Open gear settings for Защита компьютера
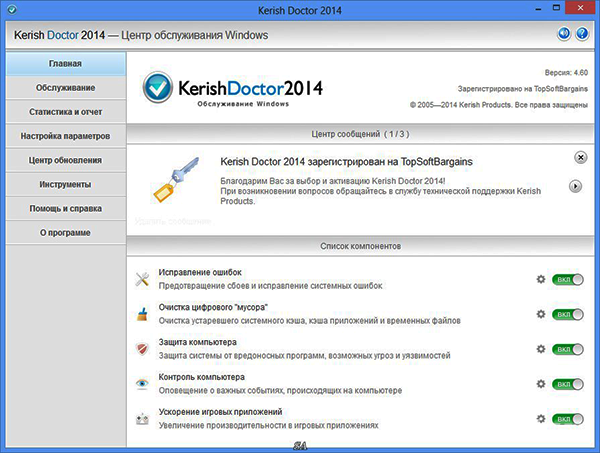600x453 pixels. 540,349
